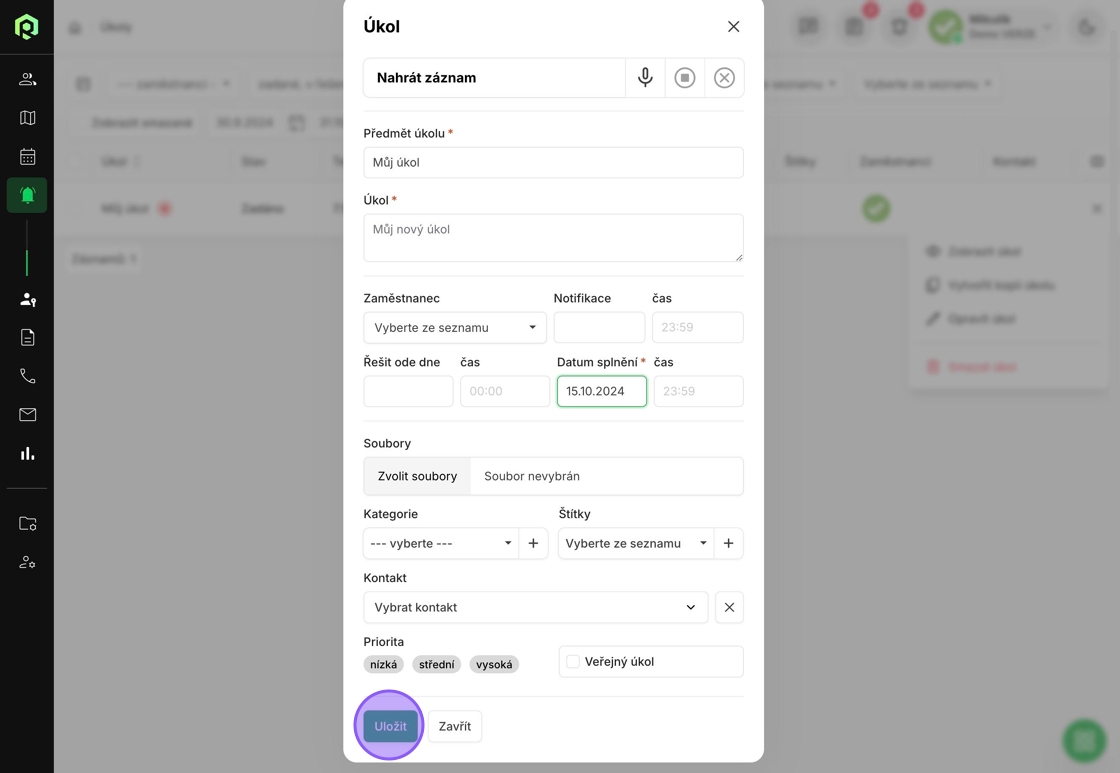Select the phone icon in sidebar

tap(27, 376)
